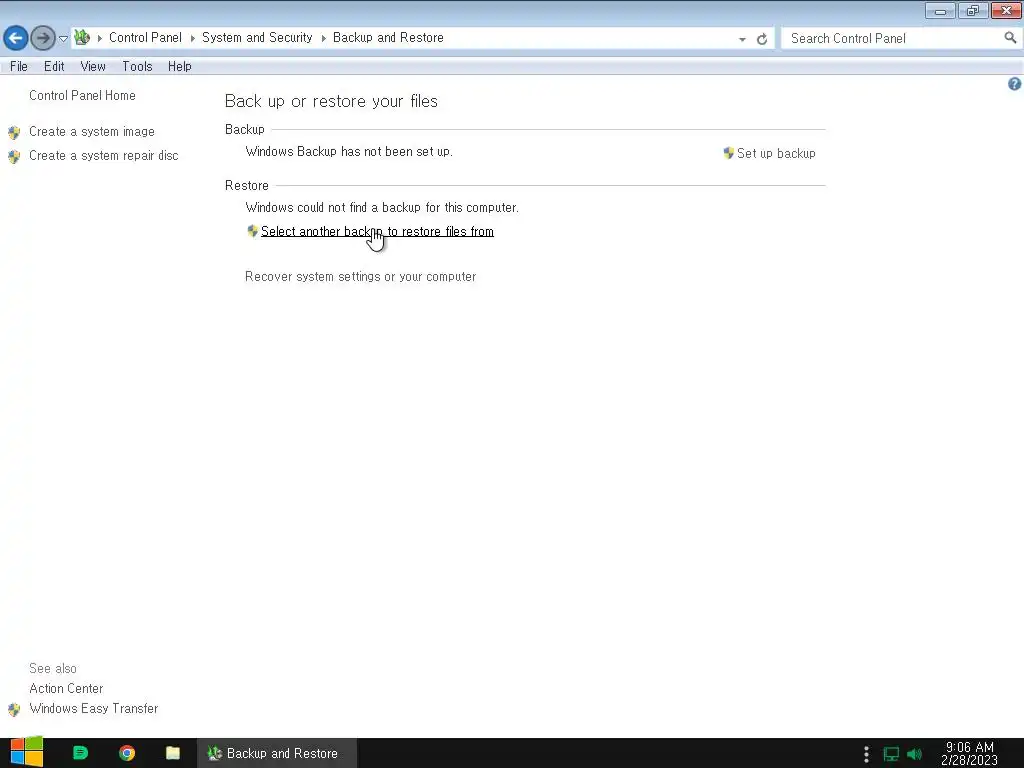This screenshot has height=768, width=1024.
Task: Click shield icon before Select another backup
Action: point(253,231)
